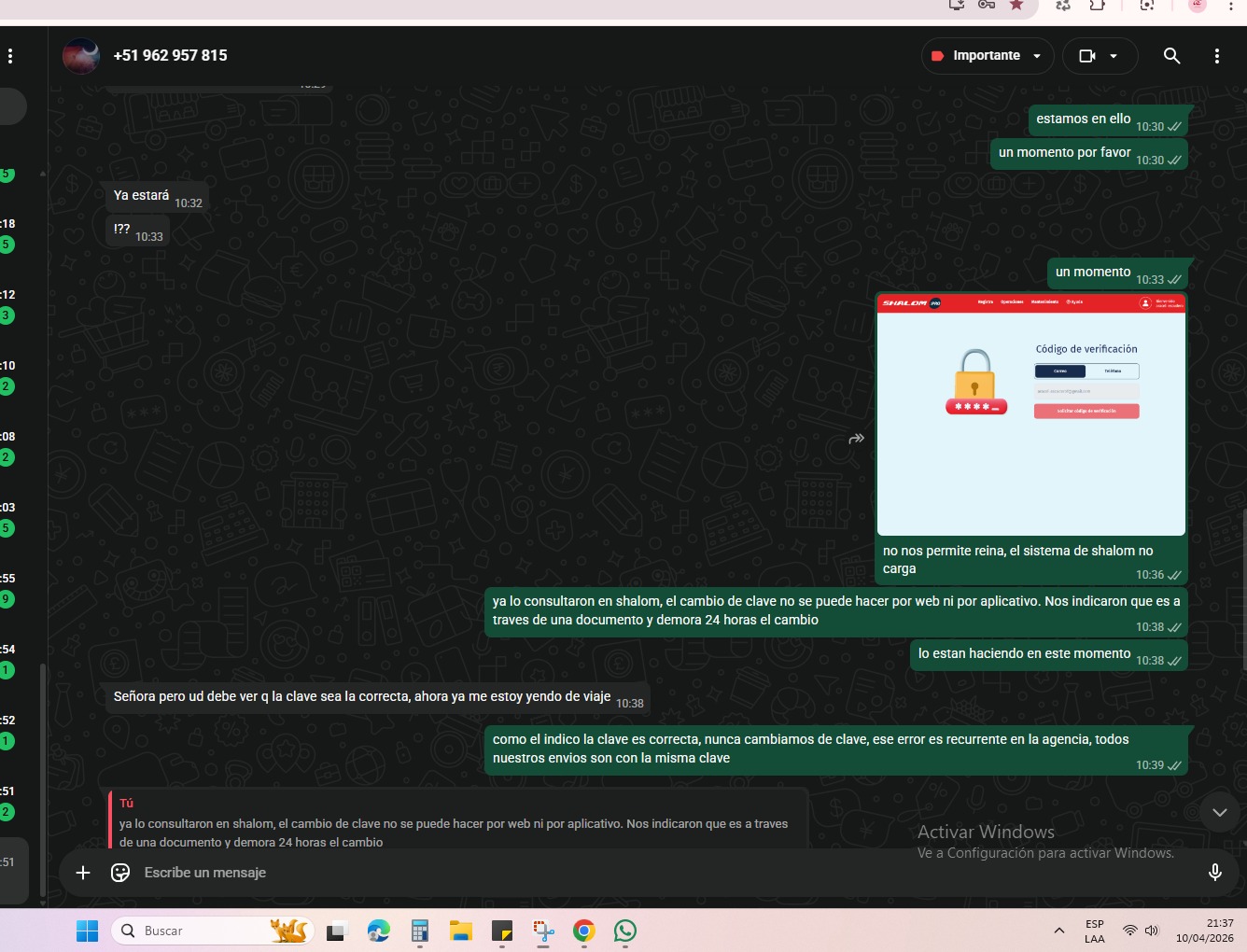Click the Escribe un mensaje input field
1247x952 pixels.
653,873
